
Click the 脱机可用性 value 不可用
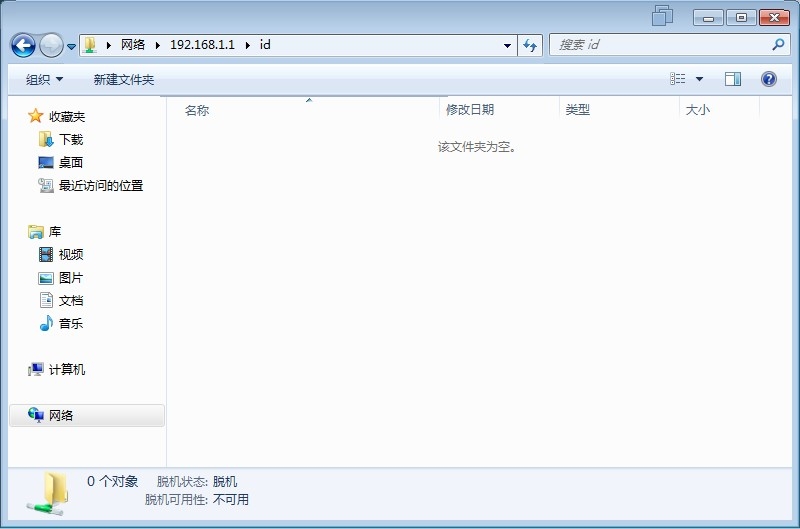[x=231, y=499]
